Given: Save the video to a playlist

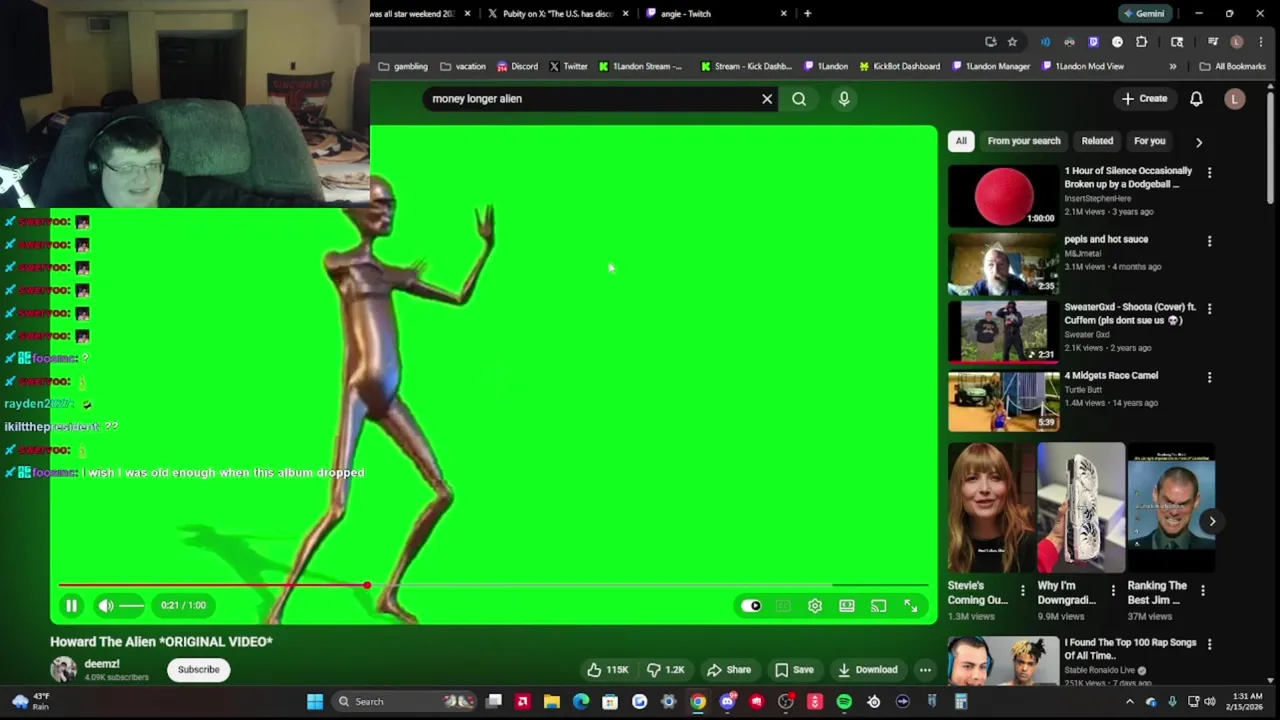Looking at the screenshot, I should (x=794, y=670).
